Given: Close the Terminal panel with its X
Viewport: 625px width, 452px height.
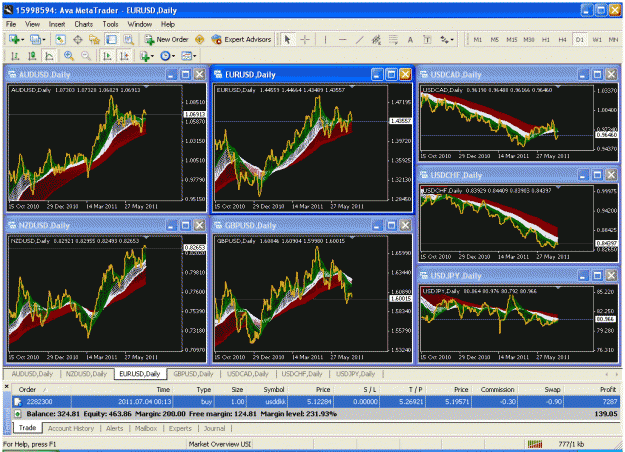Looking at the screenshot, I should click(6, 386).
